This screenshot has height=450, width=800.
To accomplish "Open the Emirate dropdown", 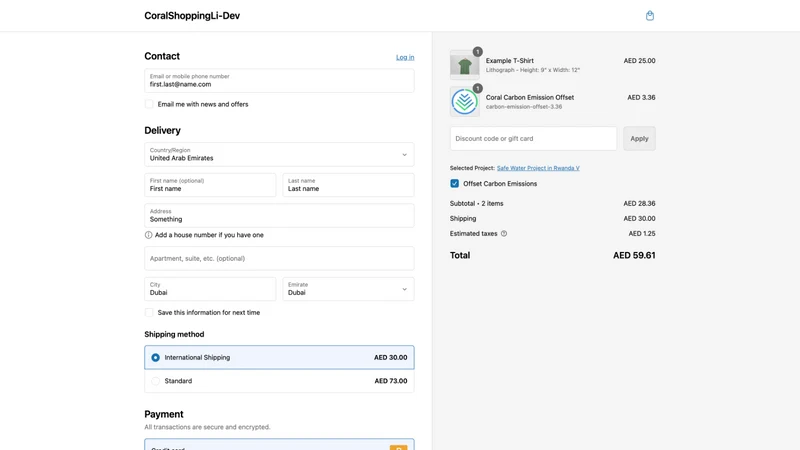I will click(348, 289).
